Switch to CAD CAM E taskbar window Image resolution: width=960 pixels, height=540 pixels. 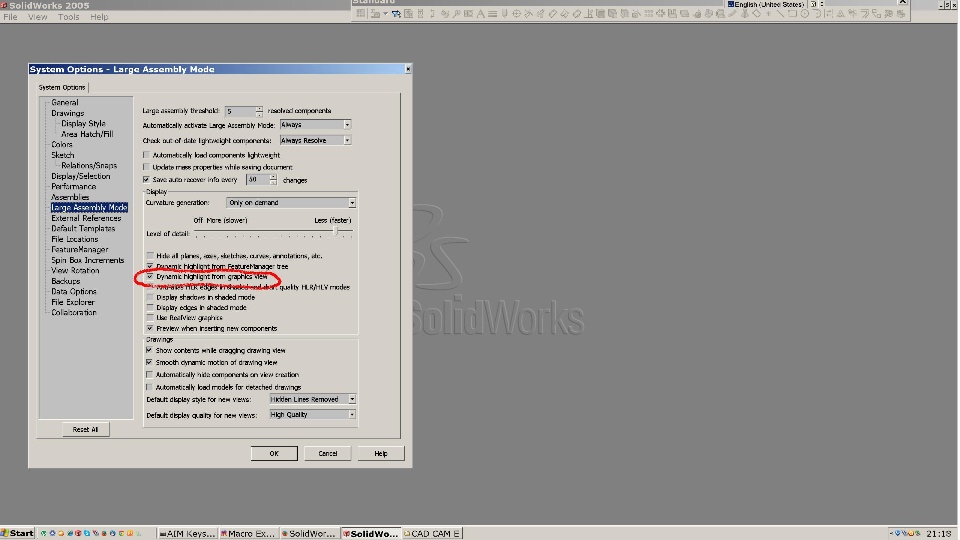(432, 533)
